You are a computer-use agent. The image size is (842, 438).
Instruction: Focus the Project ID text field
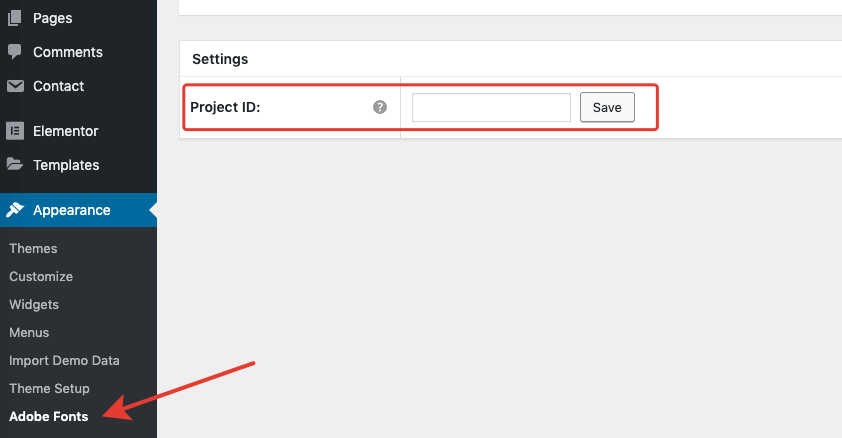coord(491,108)
